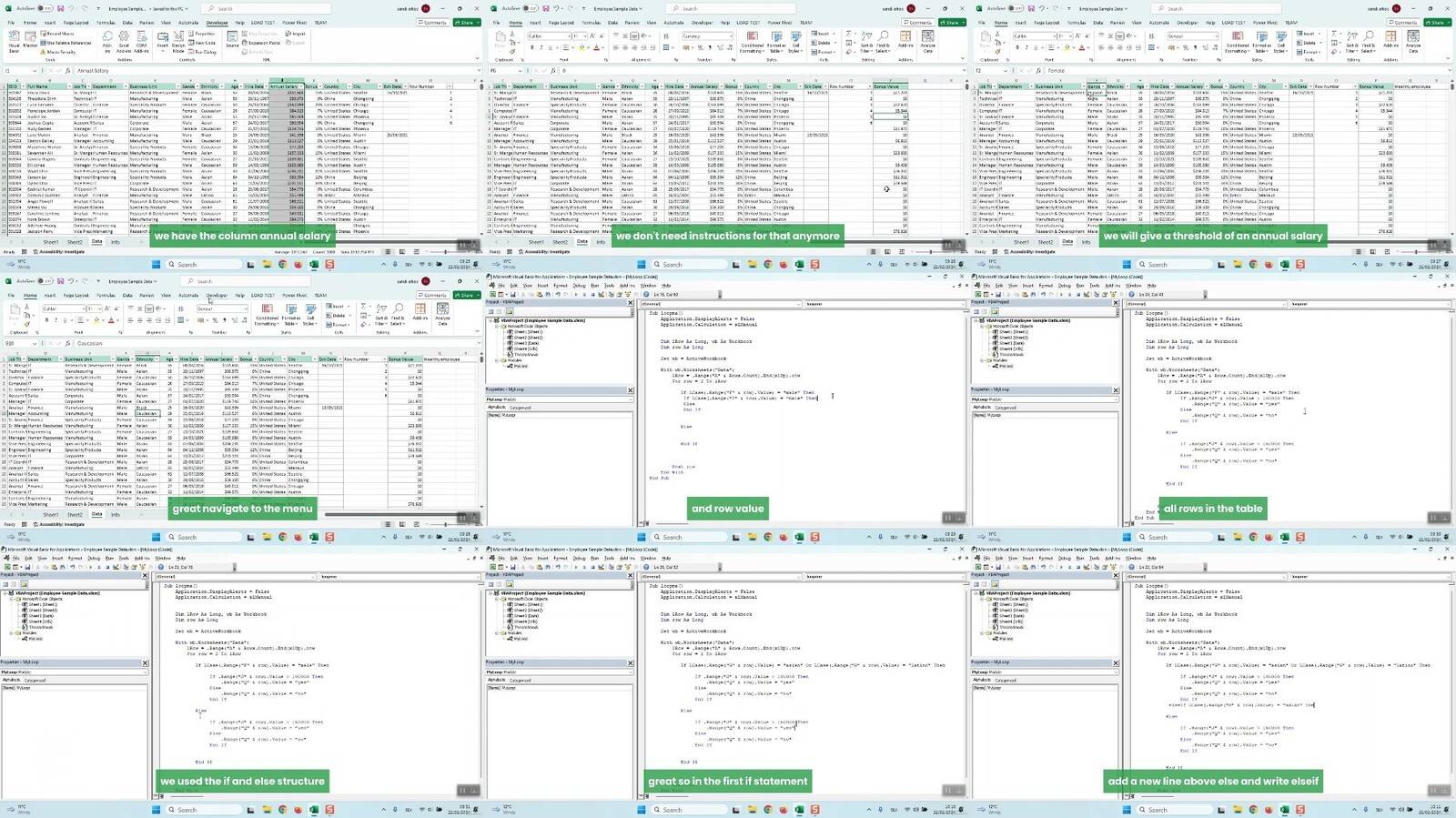Click View Code on the Developer ribbon
The image size is (1456, 818).
coord(204,43)
